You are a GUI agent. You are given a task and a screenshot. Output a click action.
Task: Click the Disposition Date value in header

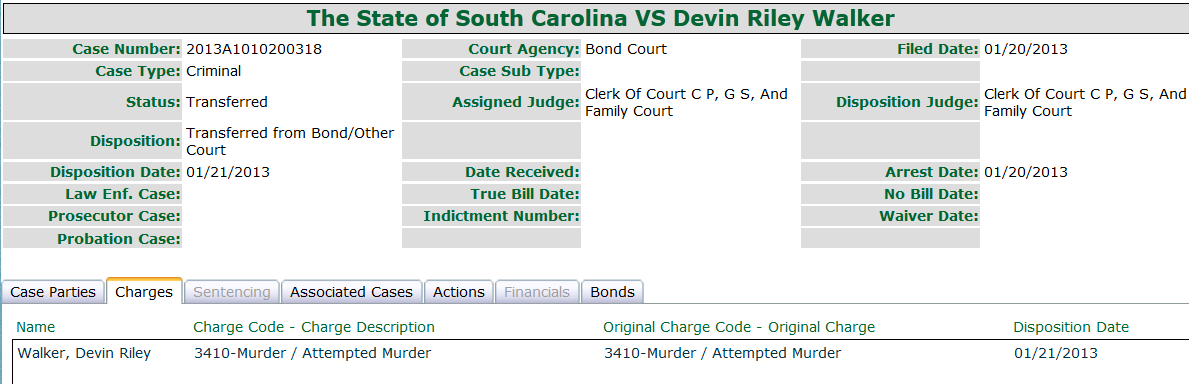pyautogui.click(x=227, y=172)
